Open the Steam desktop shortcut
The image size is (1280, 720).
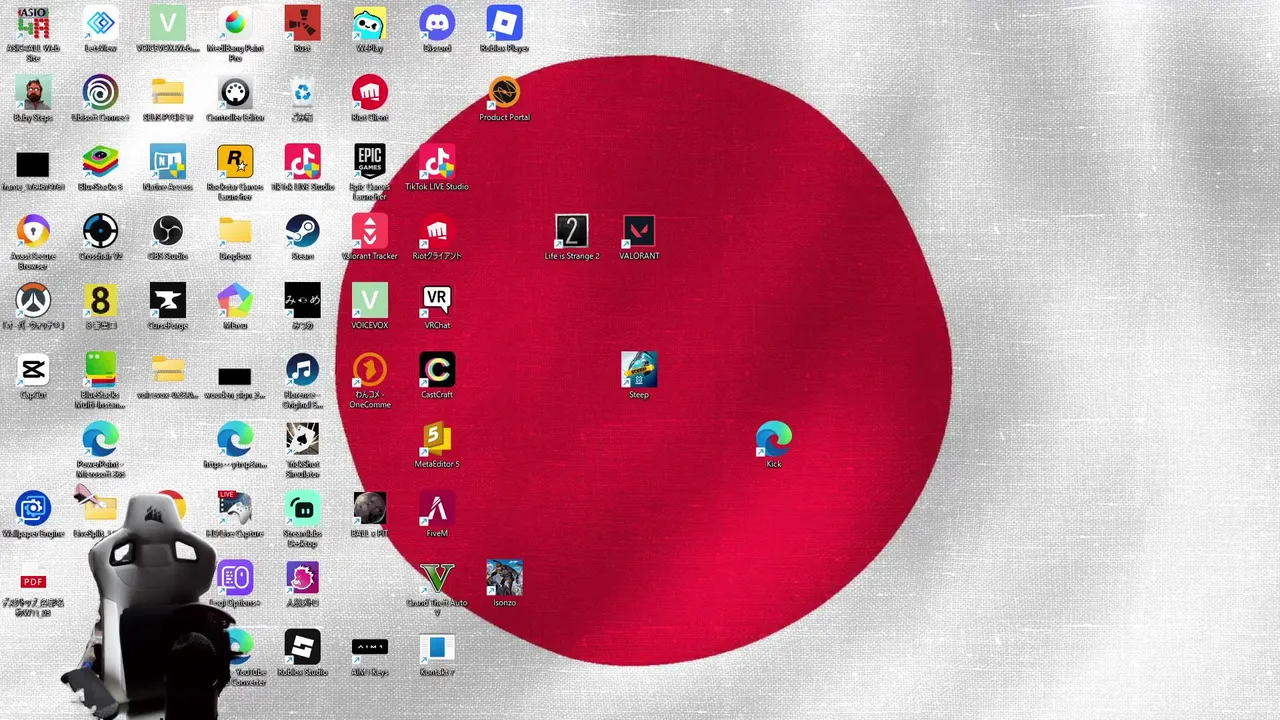click(x=302, y=232)
